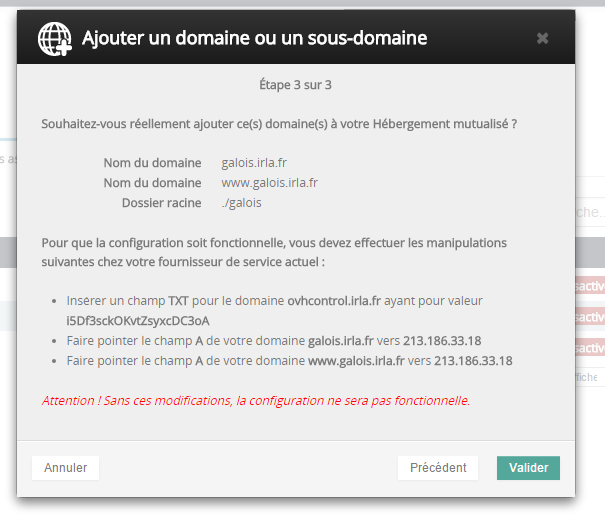Go back with the Précédent button

(438, 468)
